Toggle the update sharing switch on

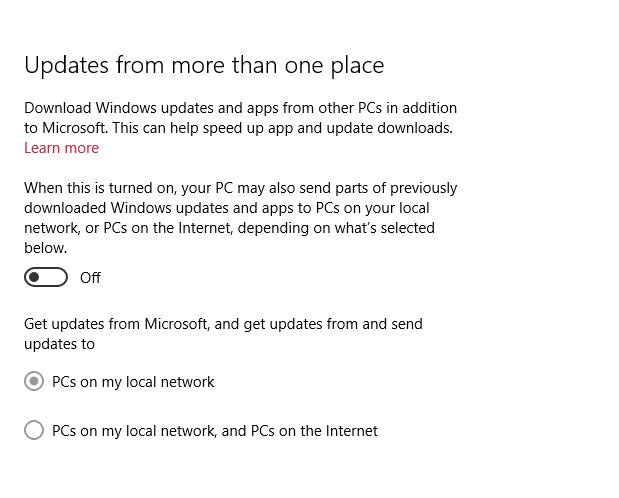coord(46,277)
